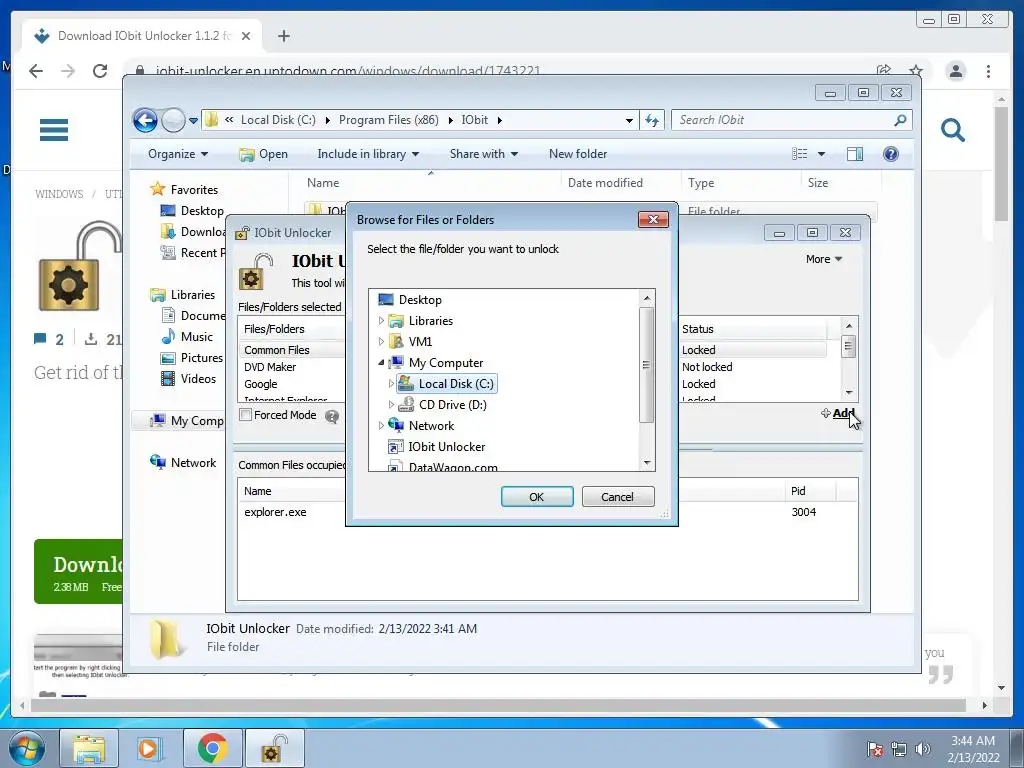Open Videos library in Explorer sidebar
This screenshot has height=768, width=1024.
tap(198, 379)
